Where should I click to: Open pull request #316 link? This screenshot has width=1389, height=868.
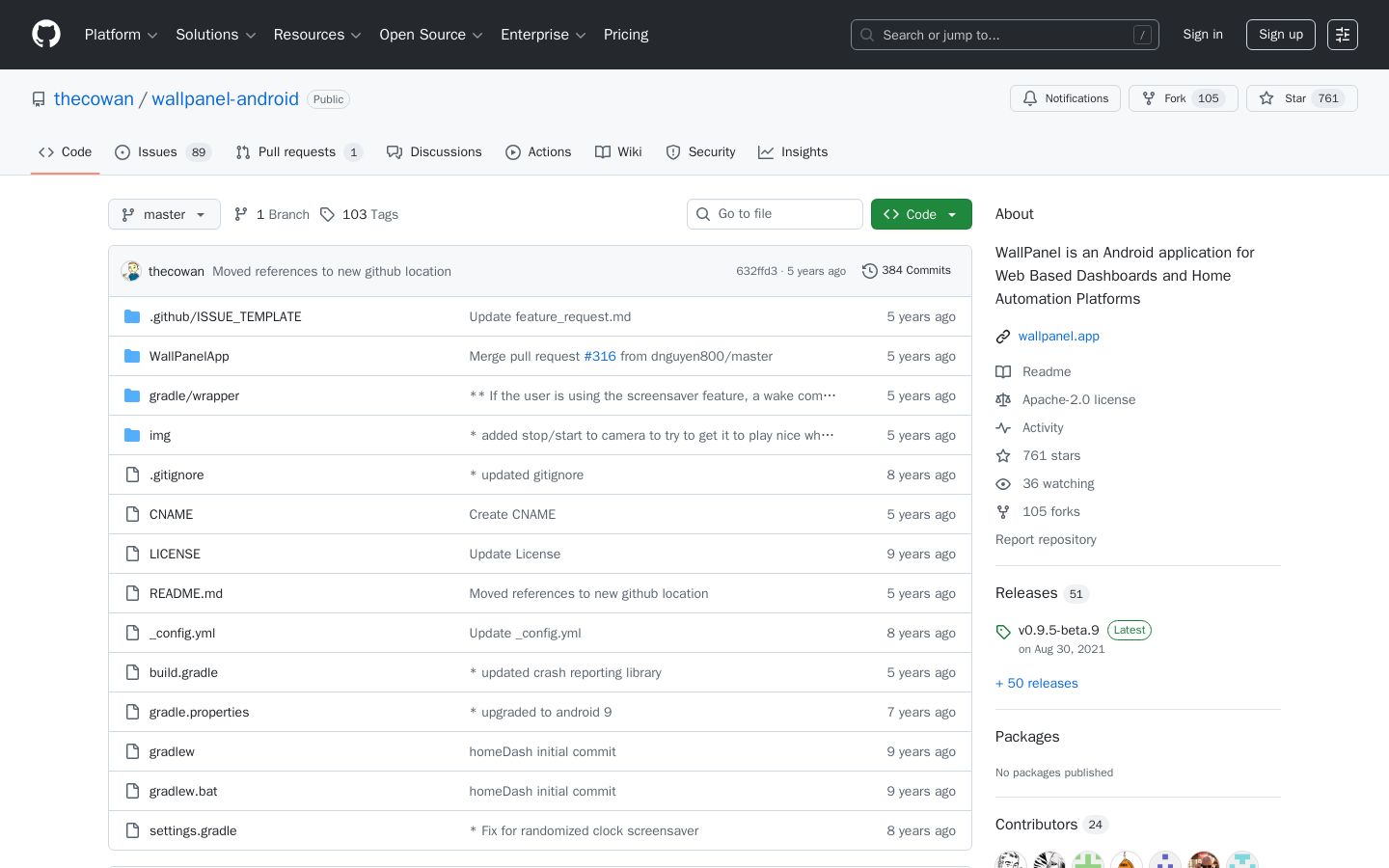600,357
